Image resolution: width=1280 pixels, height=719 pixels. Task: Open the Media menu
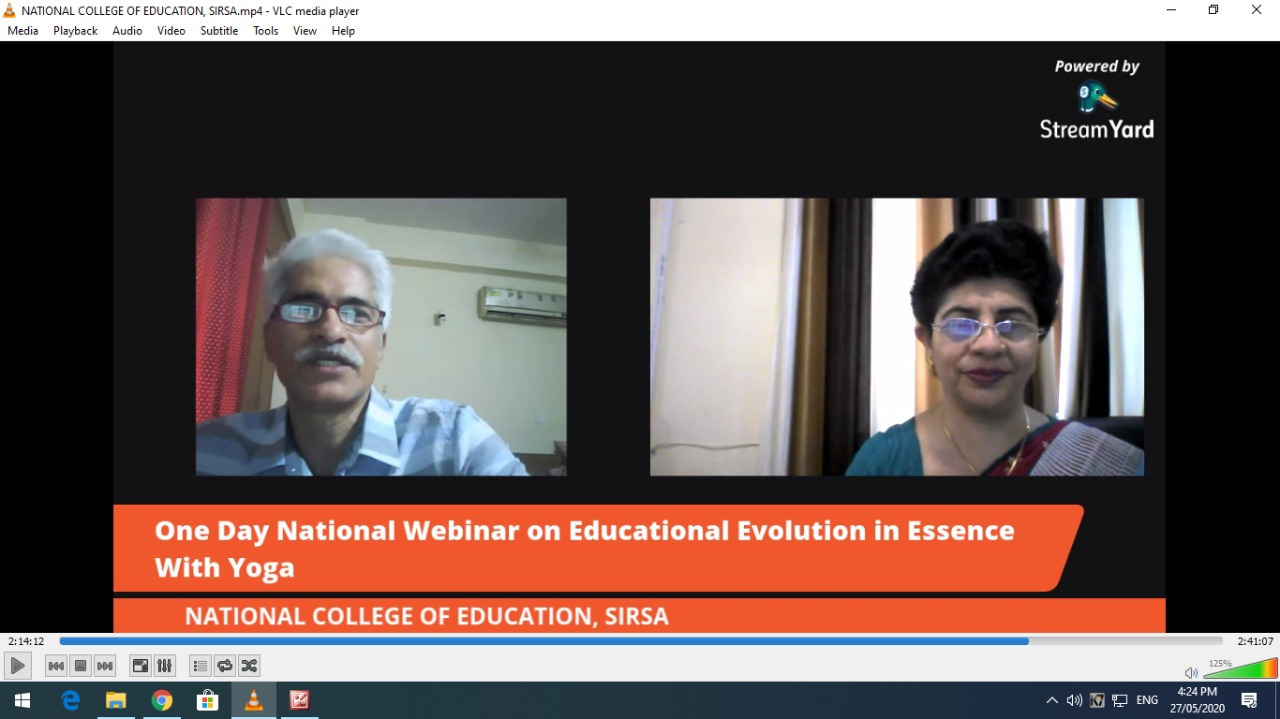[23, 31]
